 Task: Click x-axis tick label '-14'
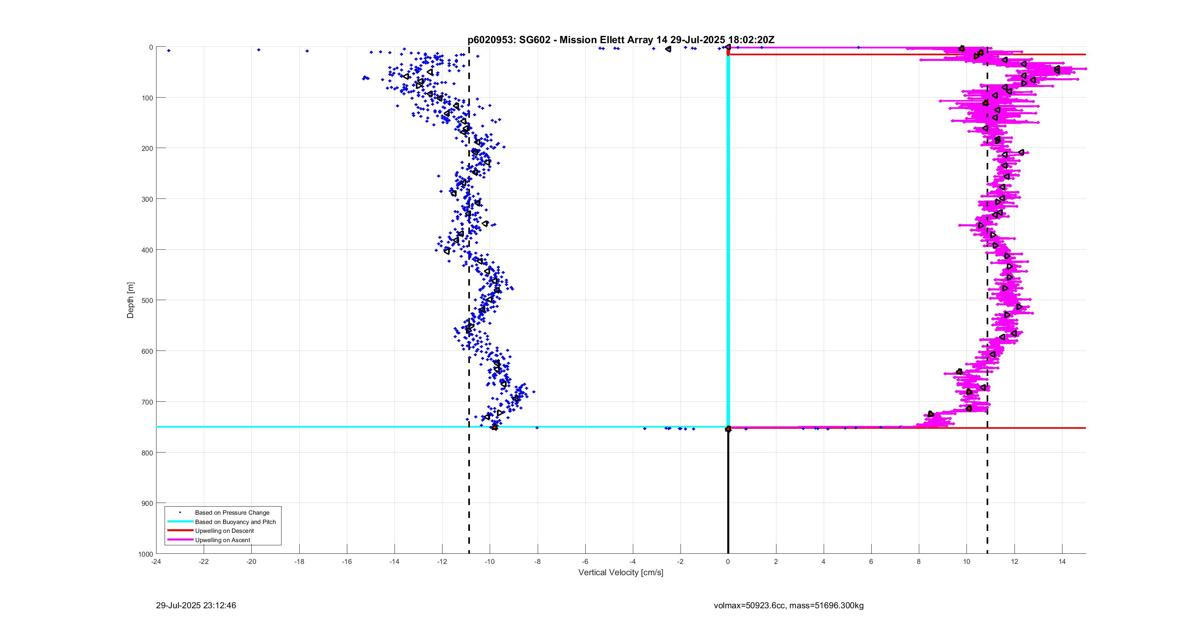[395, 562]
